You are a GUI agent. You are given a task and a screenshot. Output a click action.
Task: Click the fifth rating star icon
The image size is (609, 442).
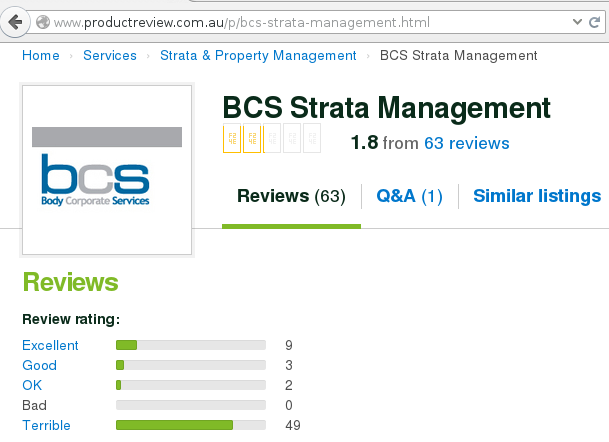click(312, 138)
